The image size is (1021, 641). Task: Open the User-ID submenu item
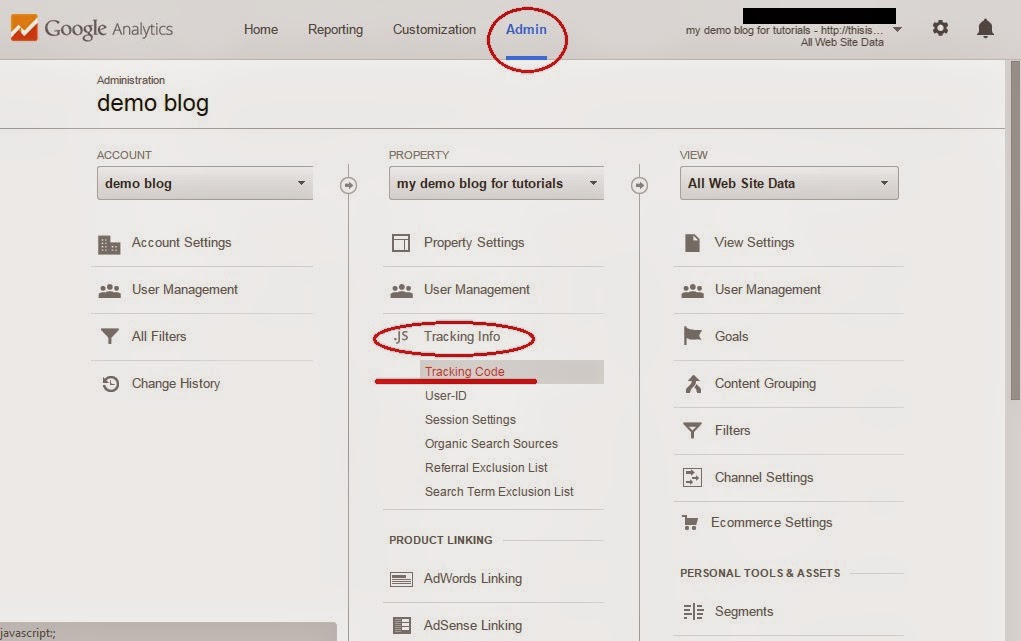pyautogui.click(x=446, y=395)
